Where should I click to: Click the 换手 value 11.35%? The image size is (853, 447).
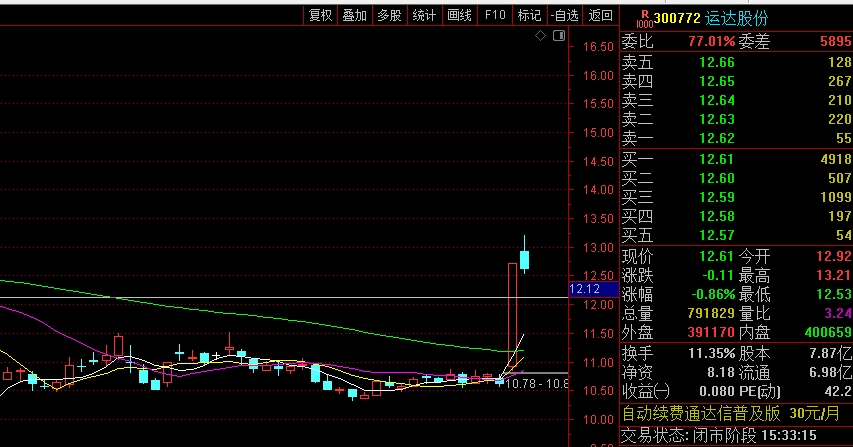coord(712,353)
